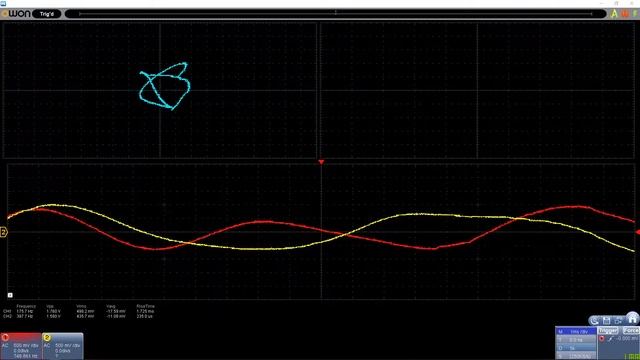
Task: Click the red trigger source channel icon
Action: [602, 338]
